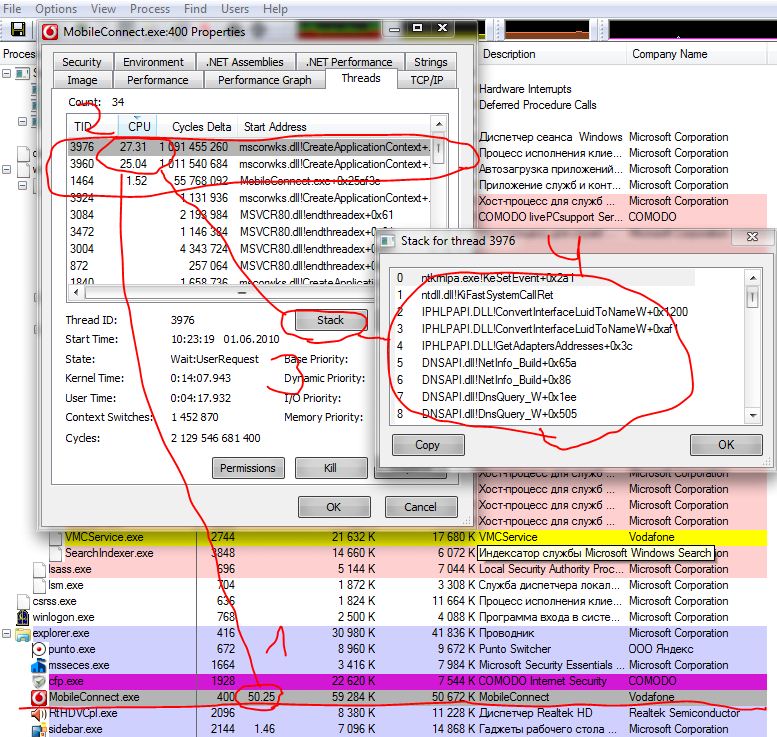Open the Options menu

56,9
